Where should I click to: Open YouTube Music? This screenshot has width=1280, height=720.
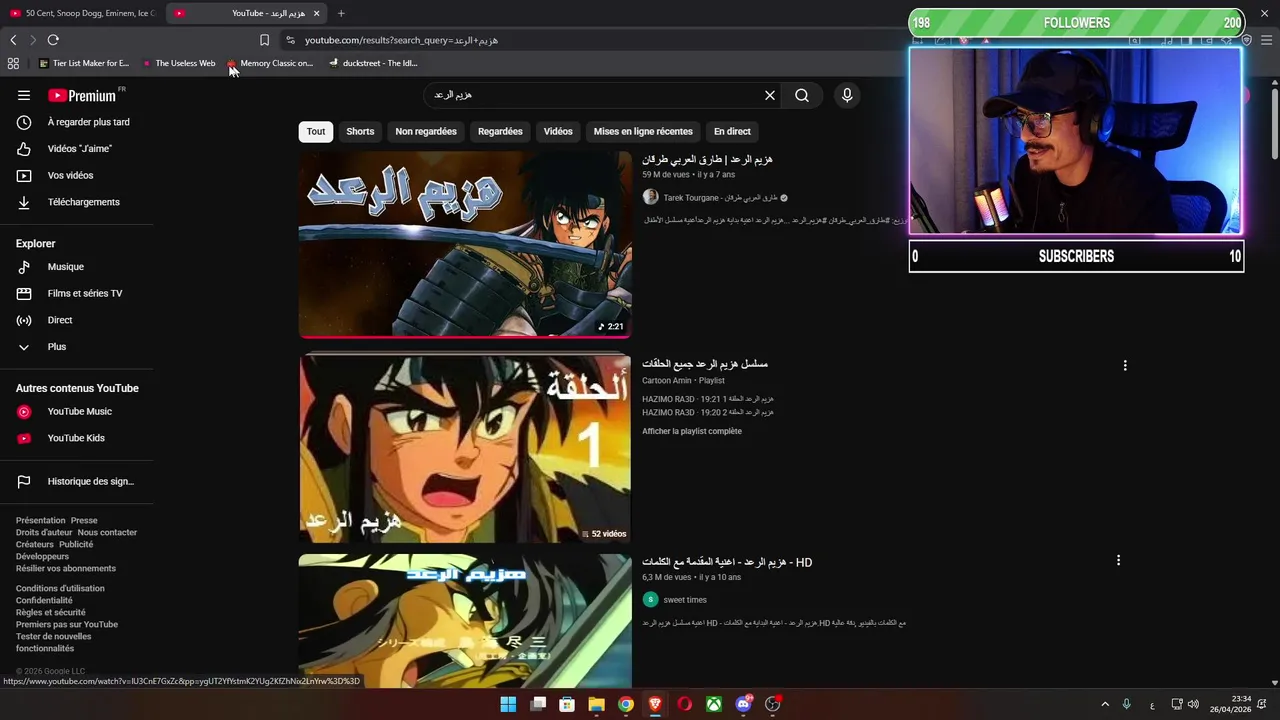76,411
